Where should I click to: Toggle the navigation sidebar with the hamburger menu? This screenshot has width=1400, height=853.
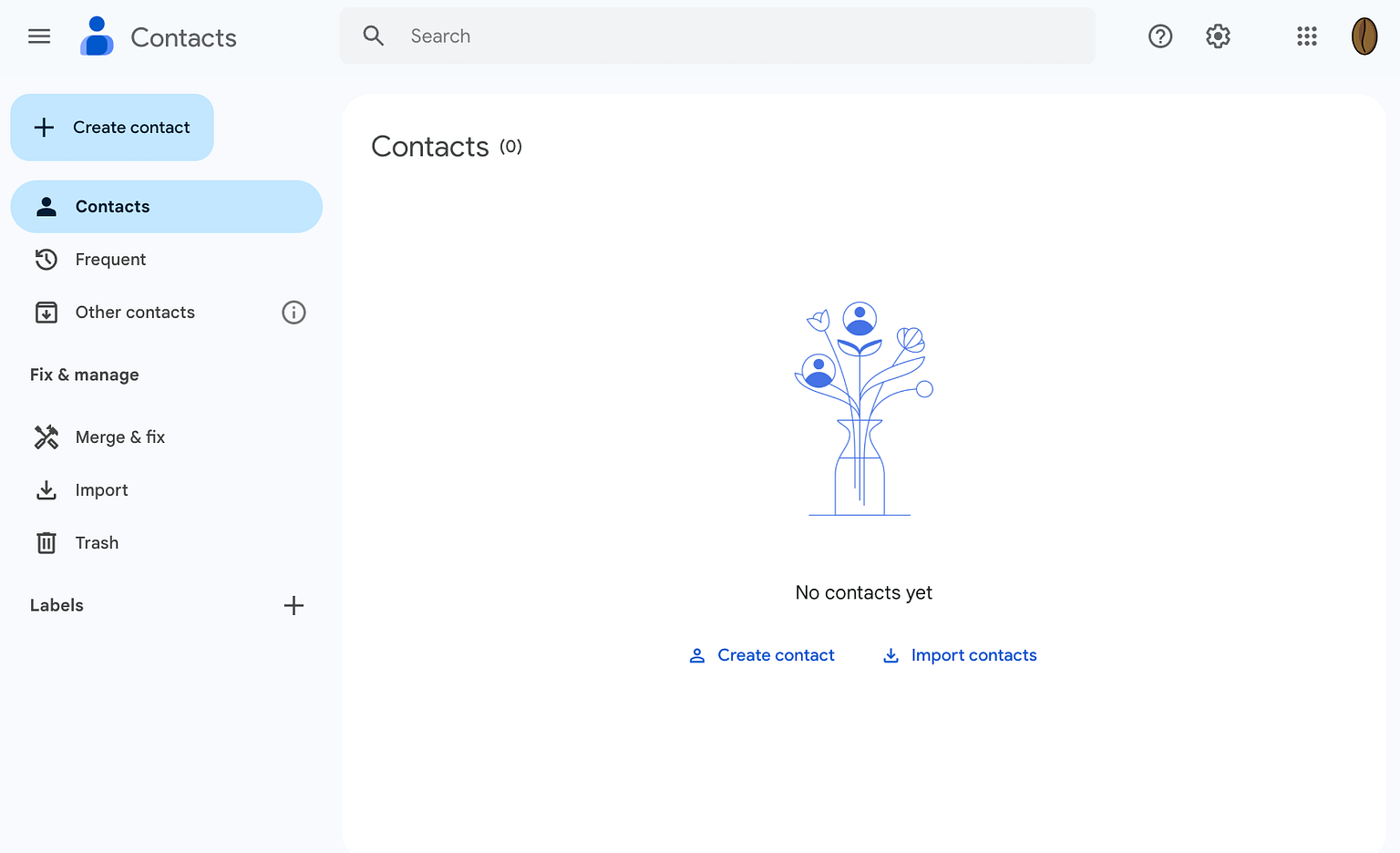click(x=39, y=36)
